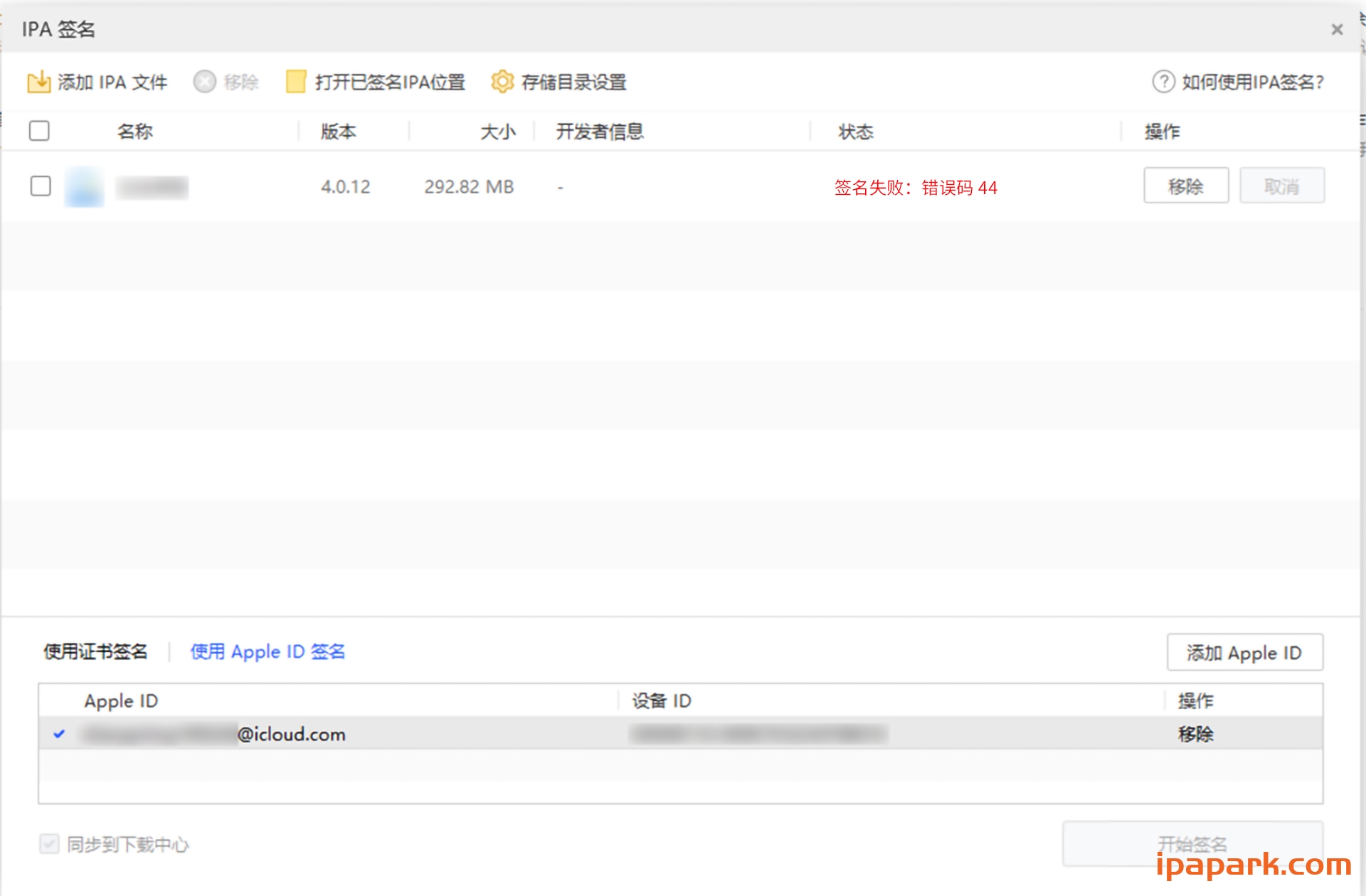
Task: Open signed IPA location via folder icon
Action: click(294, 82)
